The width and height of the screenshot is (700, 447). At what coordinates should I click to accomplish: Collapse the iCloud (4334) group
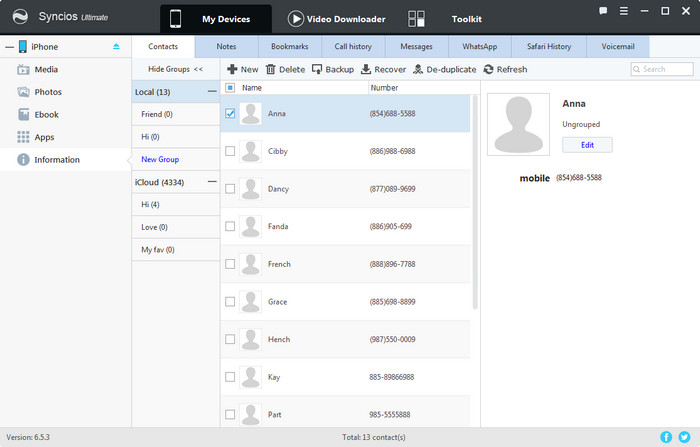click(212, 182)
